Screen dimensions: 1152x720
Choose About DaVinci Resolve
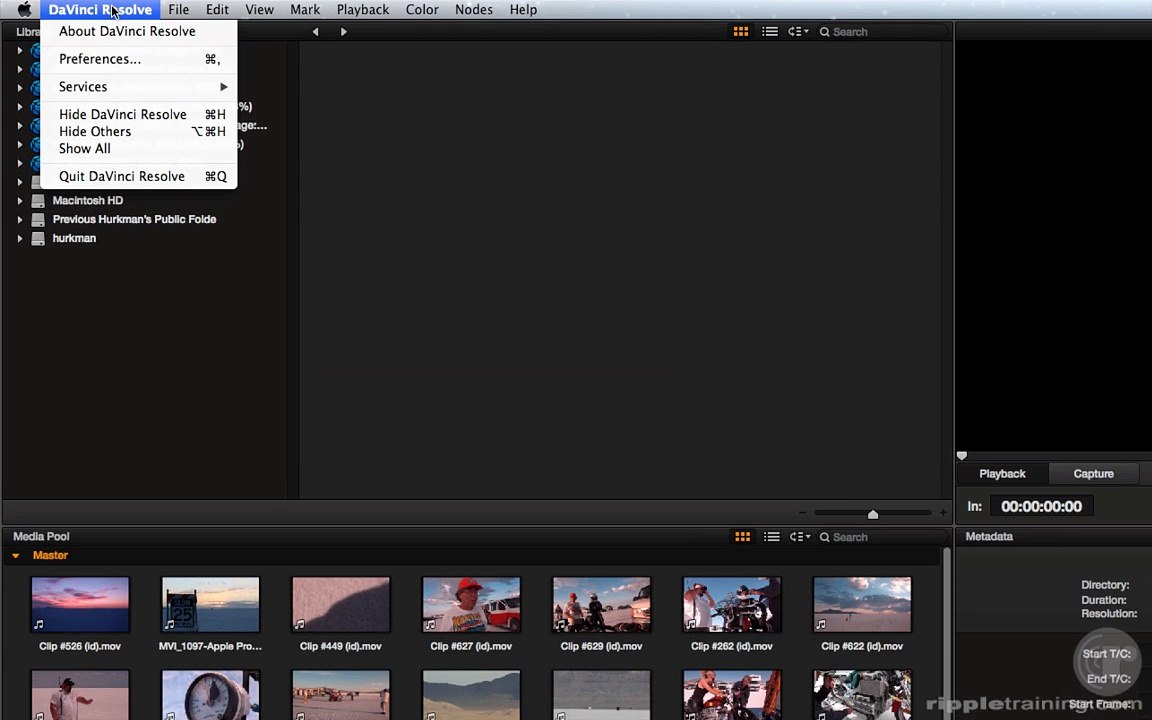tap(139, 31)
